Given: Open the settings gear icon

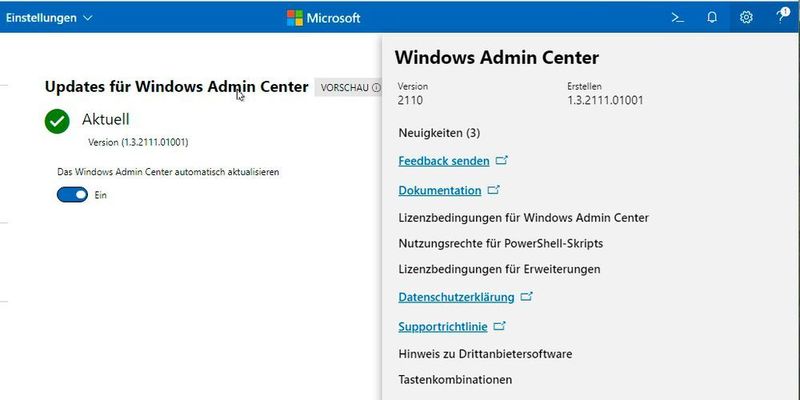Looking at the screenshot, I should click(x=746, y=17).
